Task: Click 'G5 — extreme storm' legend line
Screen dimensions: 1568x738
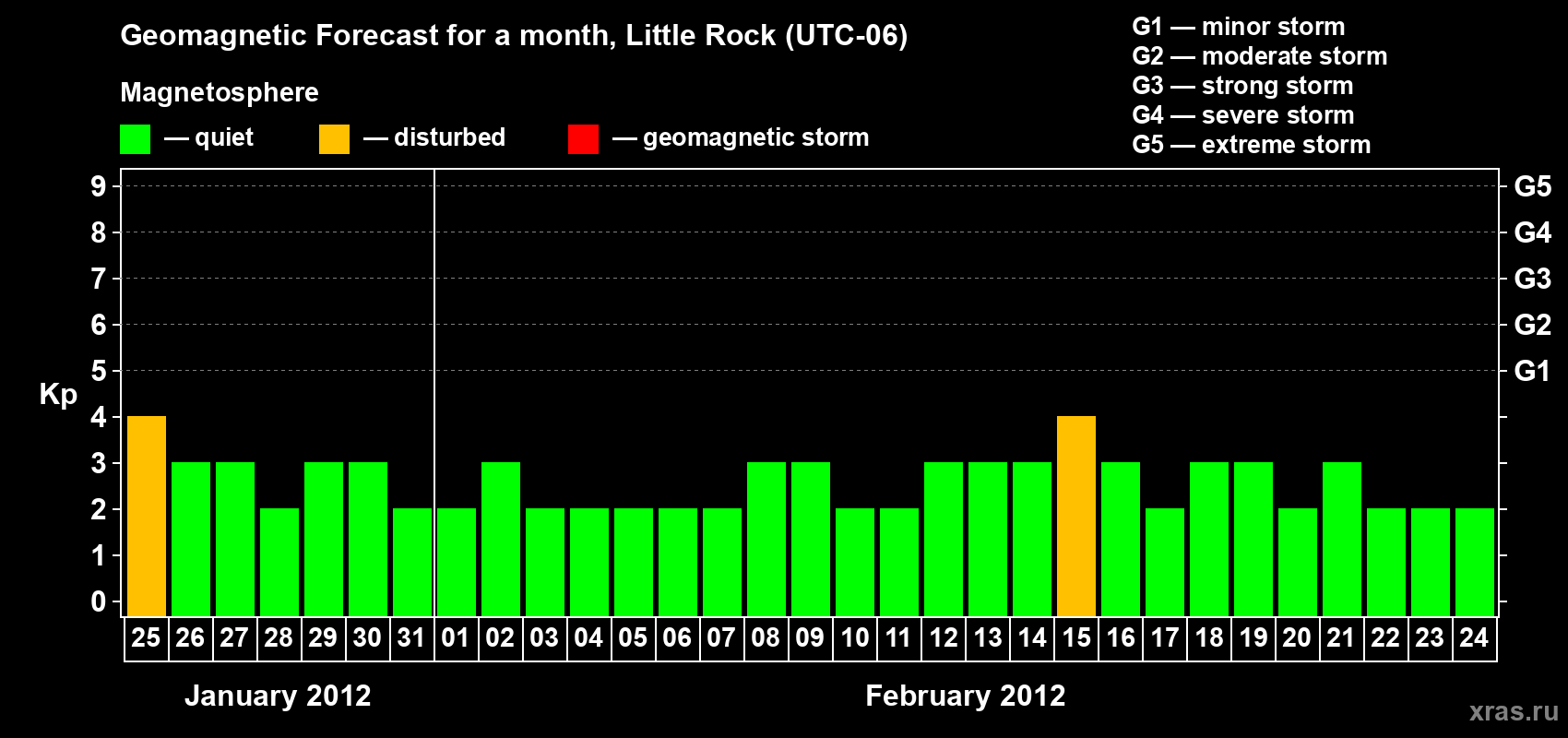Action: (x=1252, y=145)
